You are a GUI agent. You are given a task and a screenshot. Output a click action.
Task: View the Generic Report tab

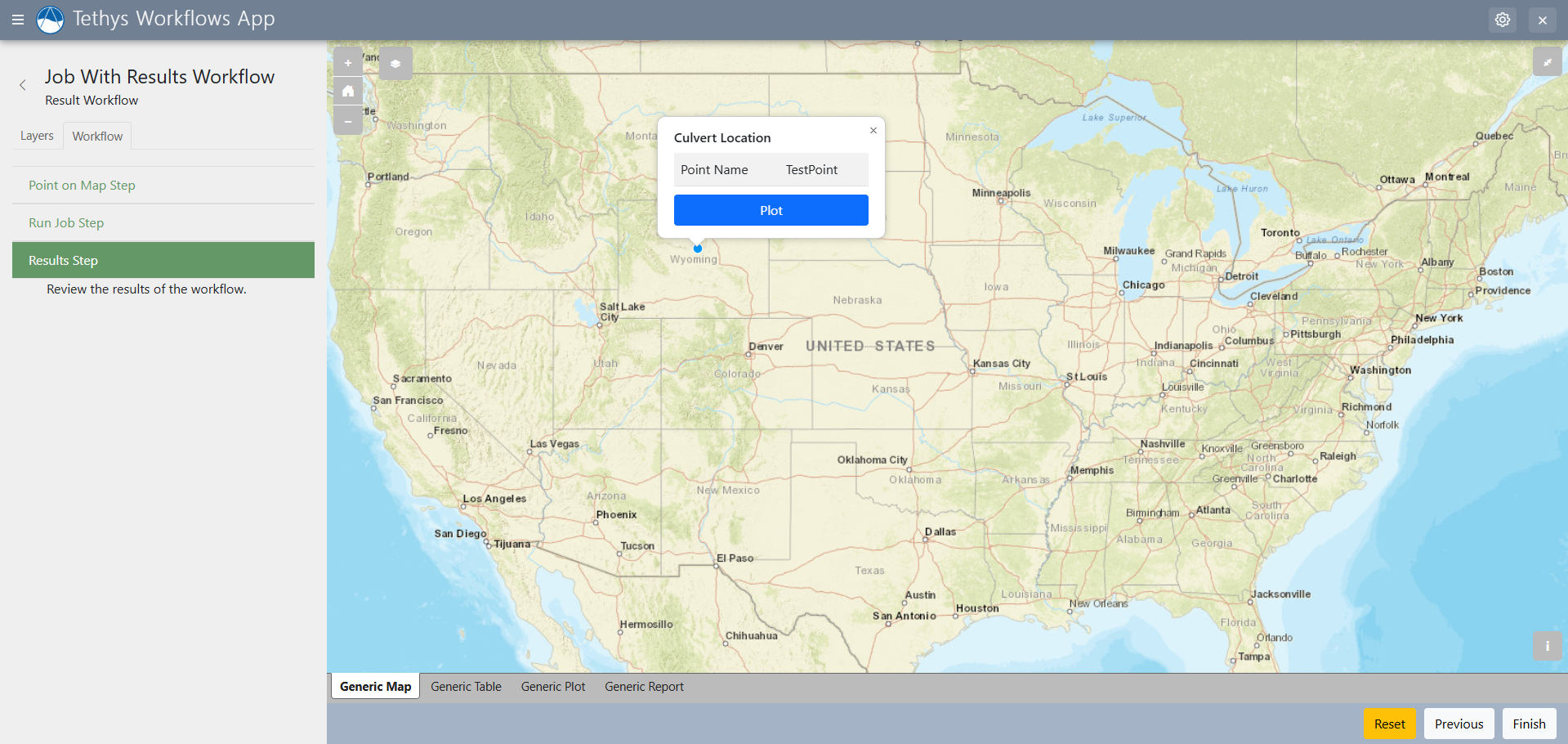(644, 686)
